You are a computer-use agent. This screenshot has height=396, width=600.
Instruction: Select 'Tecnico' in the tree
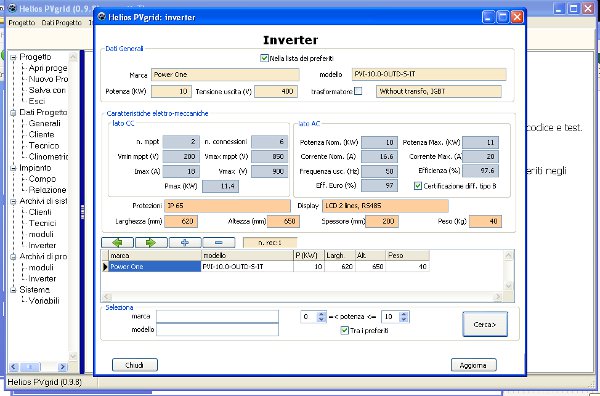44,146
